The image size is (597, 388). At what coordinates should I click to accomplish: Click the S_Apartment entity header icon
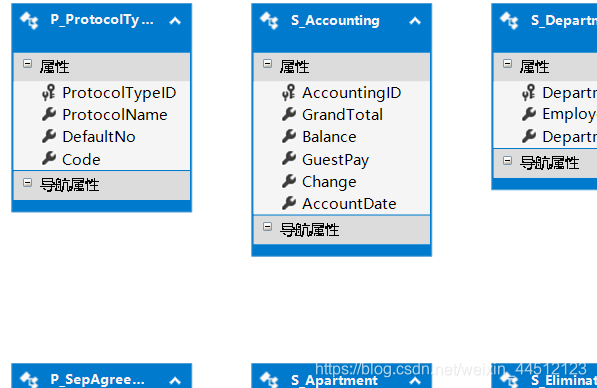click(x=270, y=380)
